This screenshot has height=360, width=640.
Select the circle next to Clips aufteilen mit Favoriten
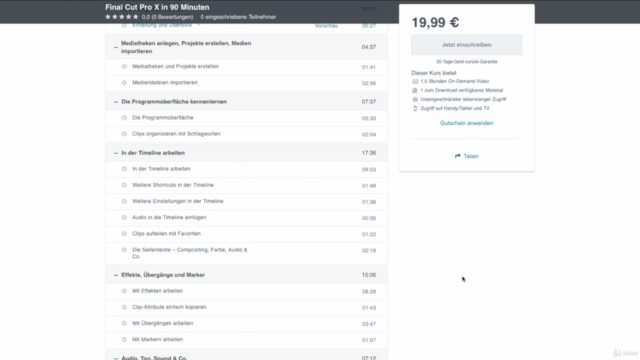click(x=124, y=233)
